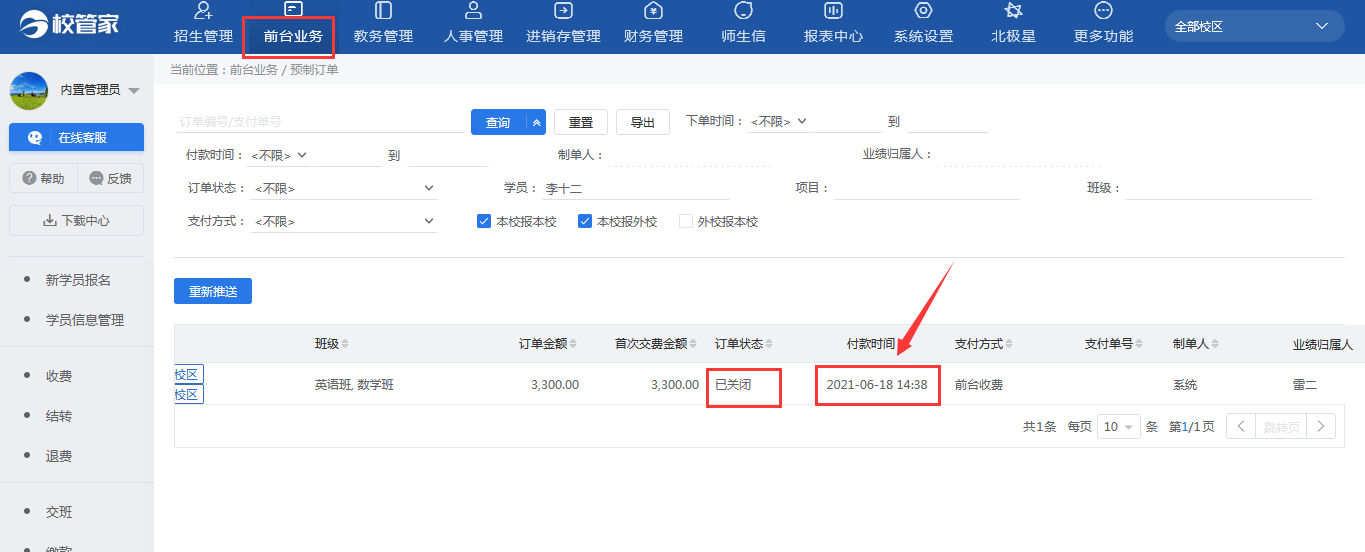Click the 反馈 feedback button
The image size is (1365, 552).
pos(110,178)
